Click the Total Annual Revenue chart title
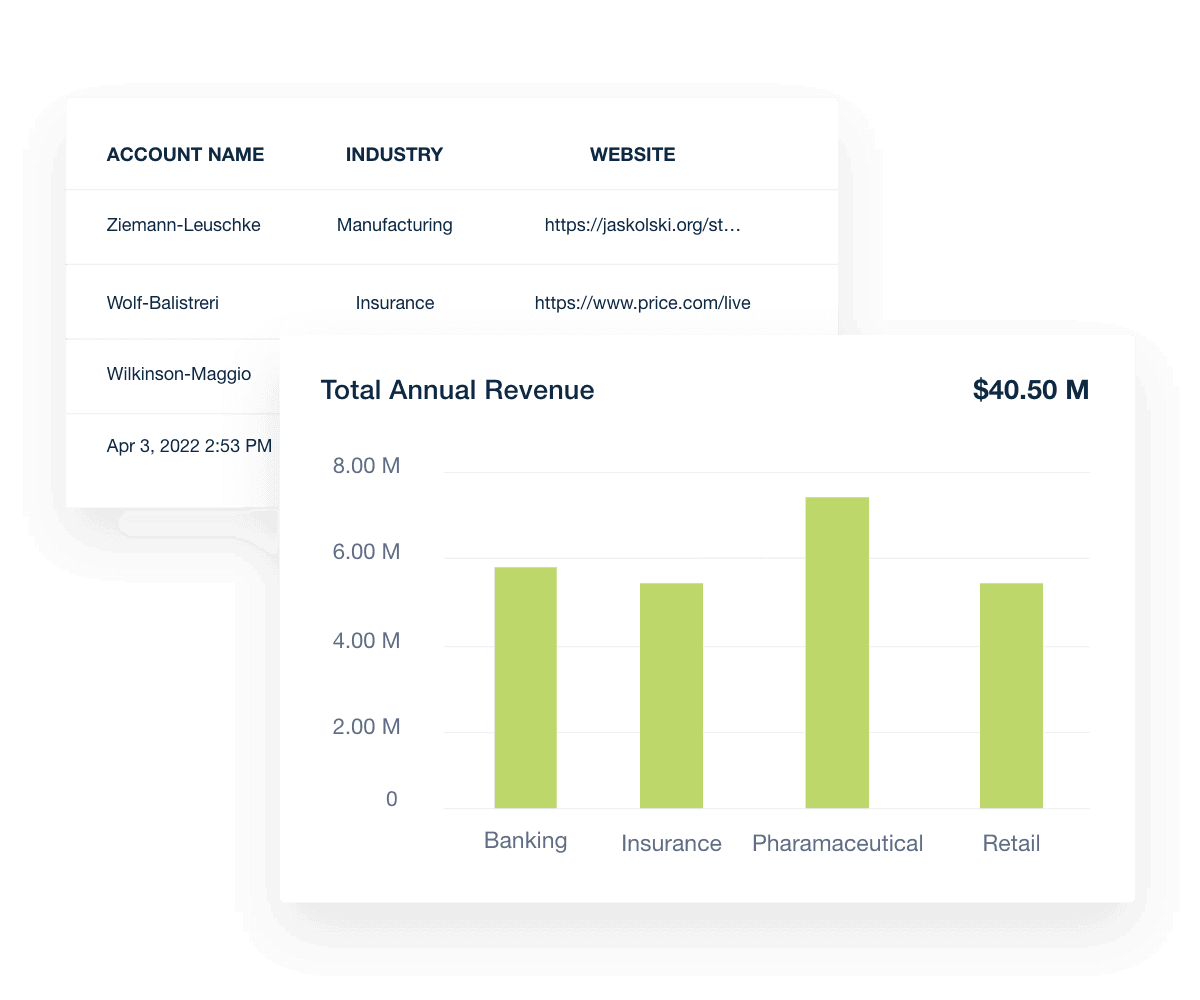 point(457,390)
